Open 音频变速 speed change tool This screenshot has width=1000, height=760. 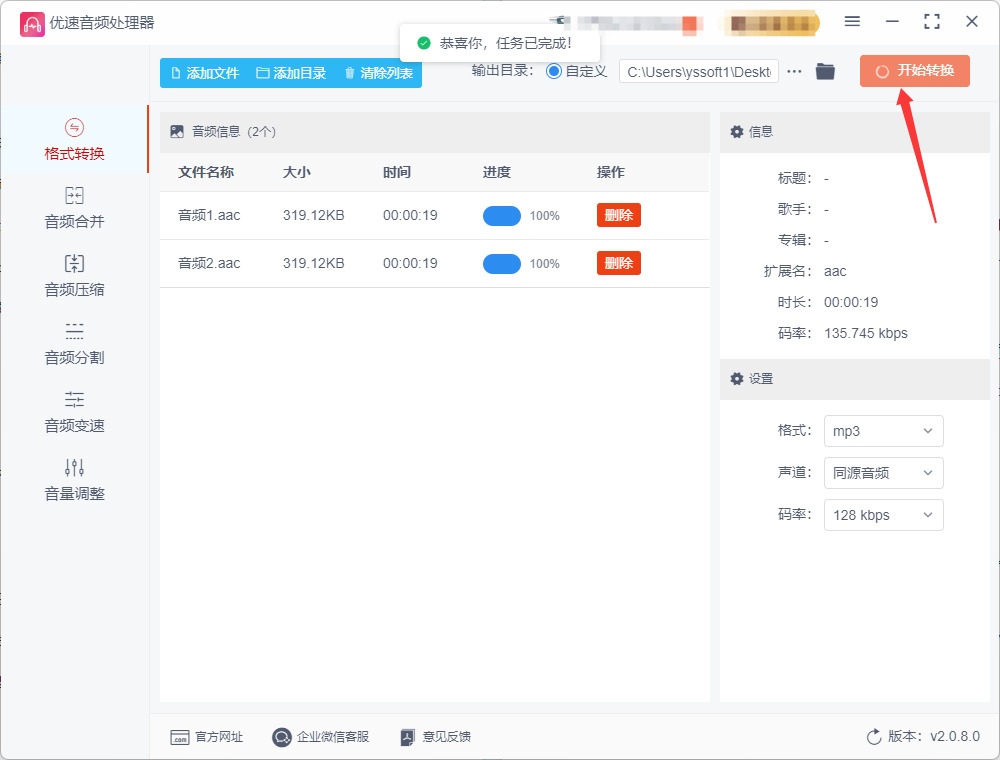(74, 412)
